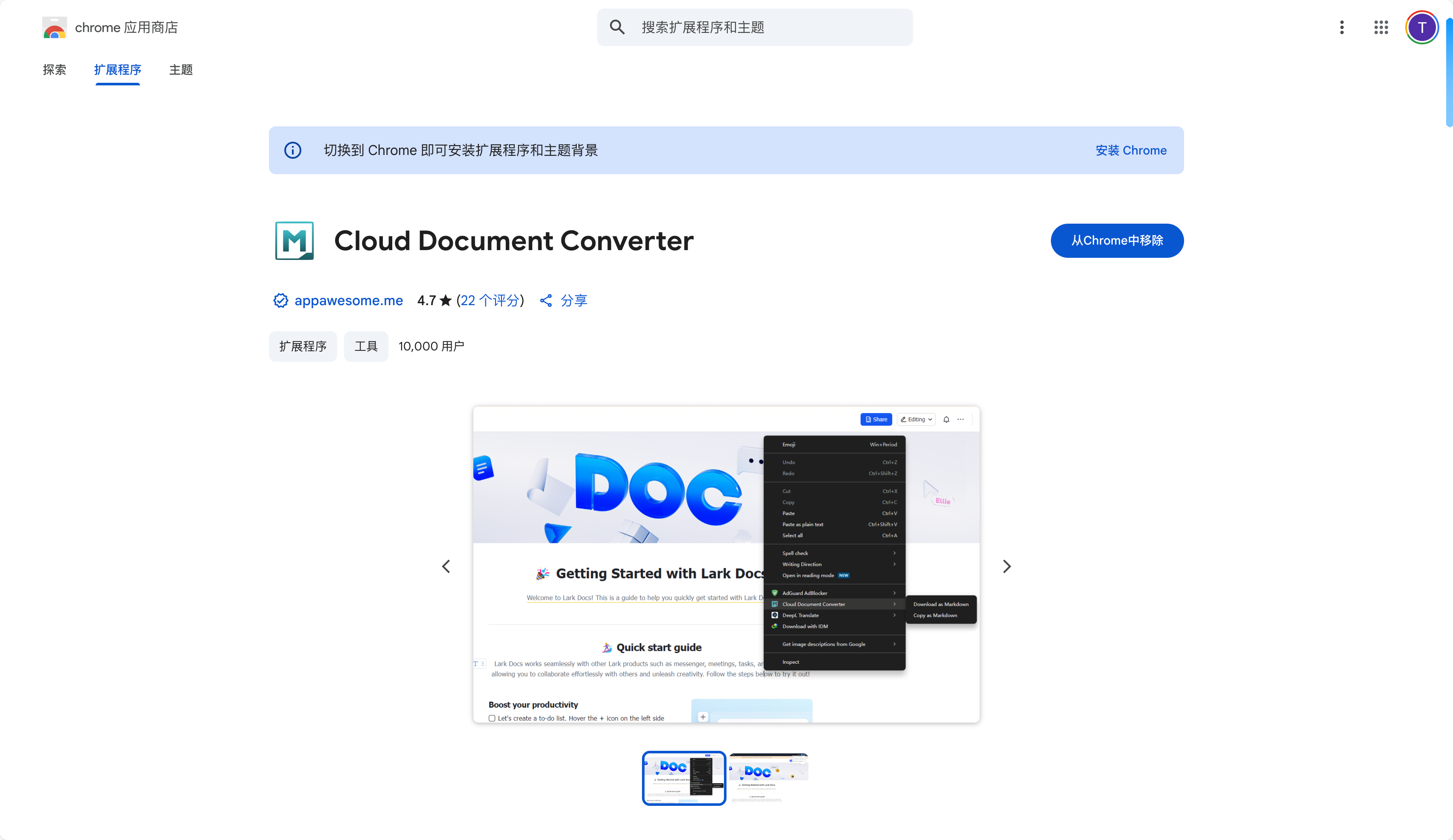Click Inspect in the context menu
1453x840 pixels.
pyautogui.click(x=834, y=662)
